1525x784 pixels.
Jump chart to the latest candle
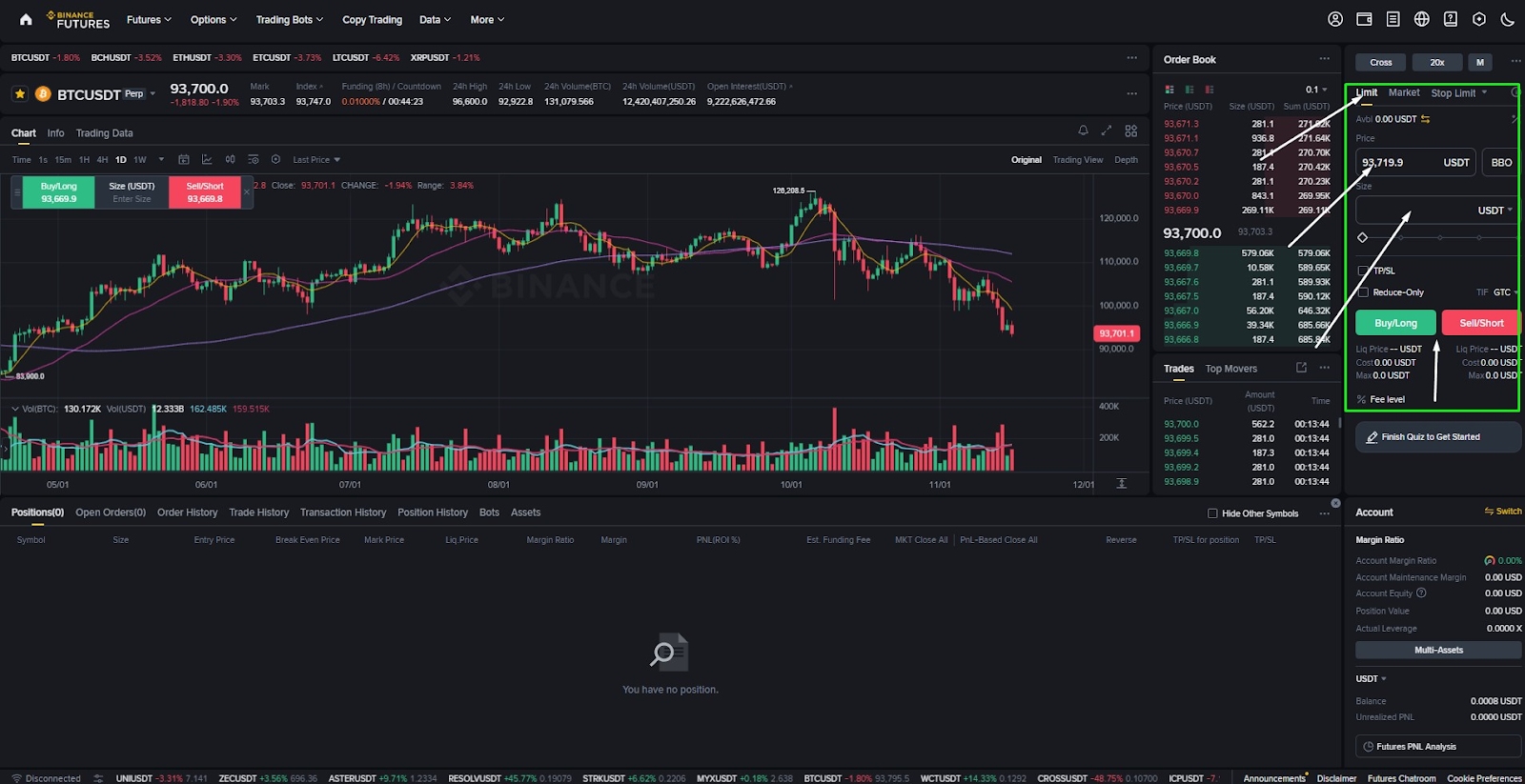(1122, 484)
